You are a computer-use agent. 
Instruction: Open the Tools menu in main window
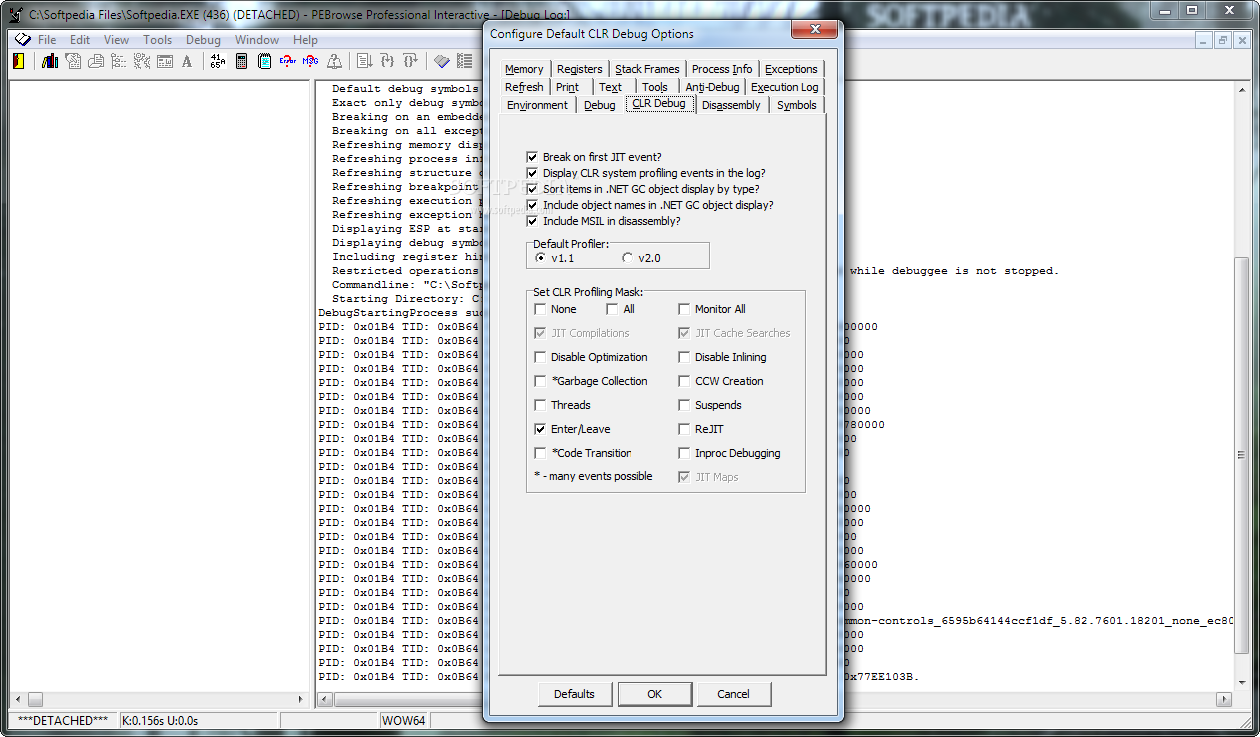click(x=157, y=40)
